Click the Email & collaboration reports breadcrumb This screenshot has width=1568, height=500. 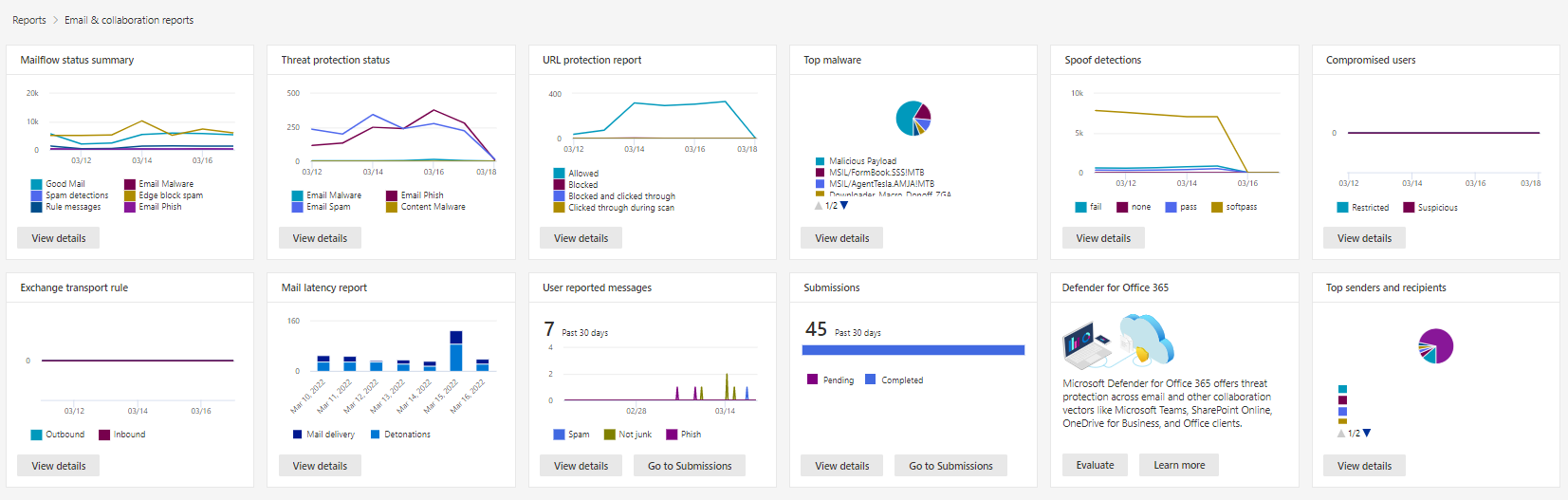pyautogui.click(x=129, y=20)
